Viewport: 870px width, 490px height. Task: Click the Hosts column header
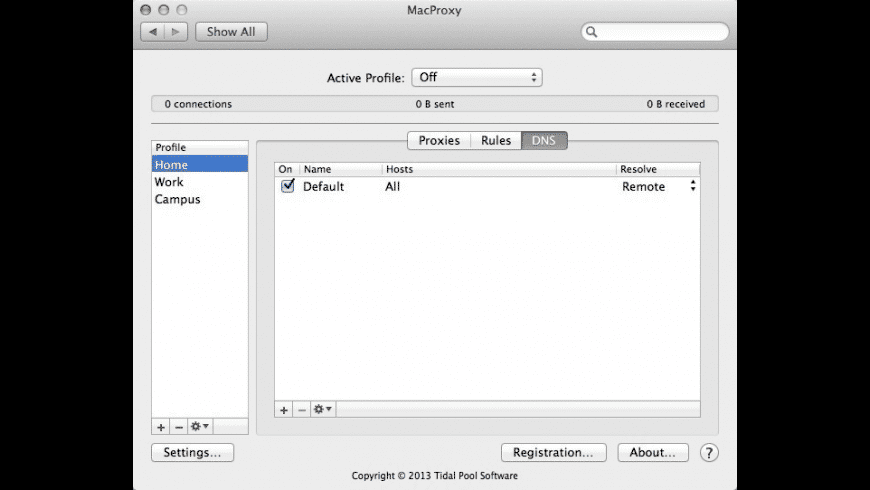point(499,169)
